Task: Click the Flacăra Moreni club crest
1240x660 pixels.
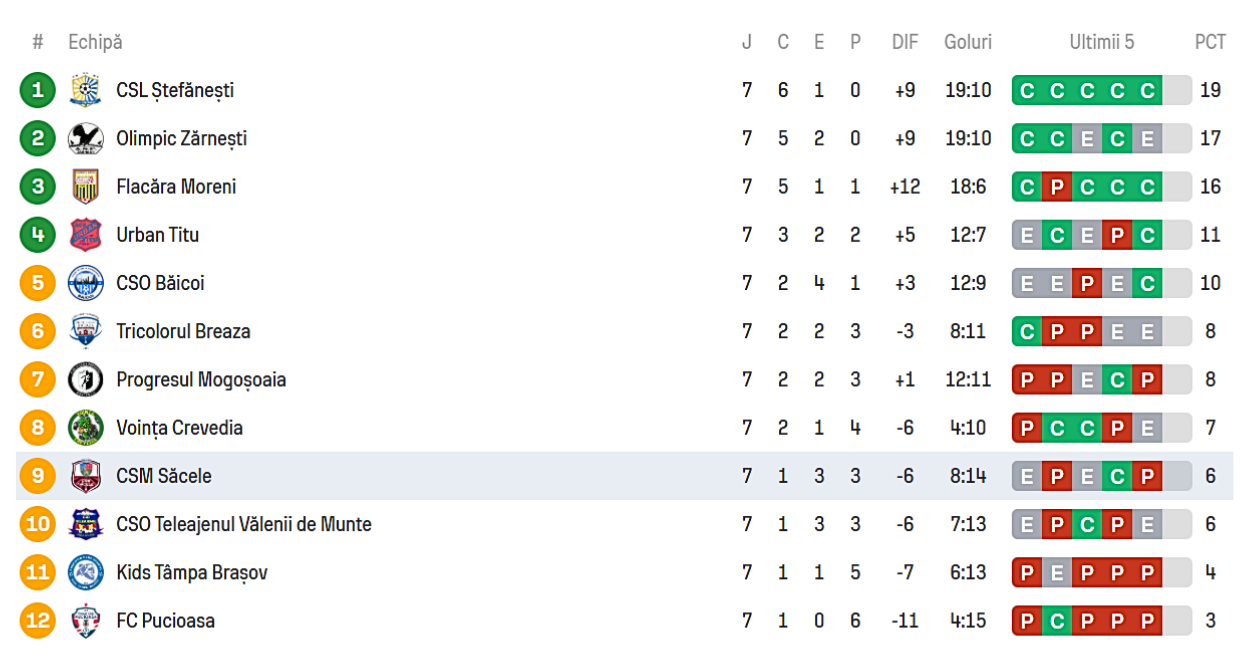Action: pyautogui.click(x=85, y=187)
